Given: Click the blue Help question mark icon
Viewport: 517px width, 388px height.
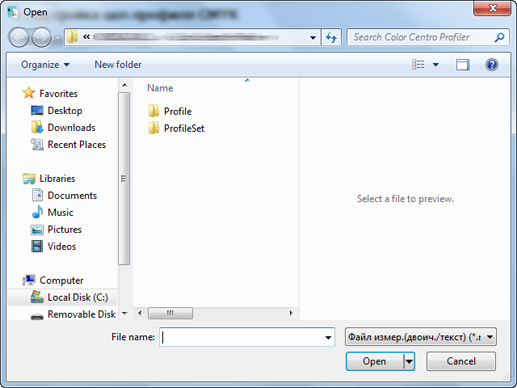Looking at the screenshot, I should [x=492, y=65].
